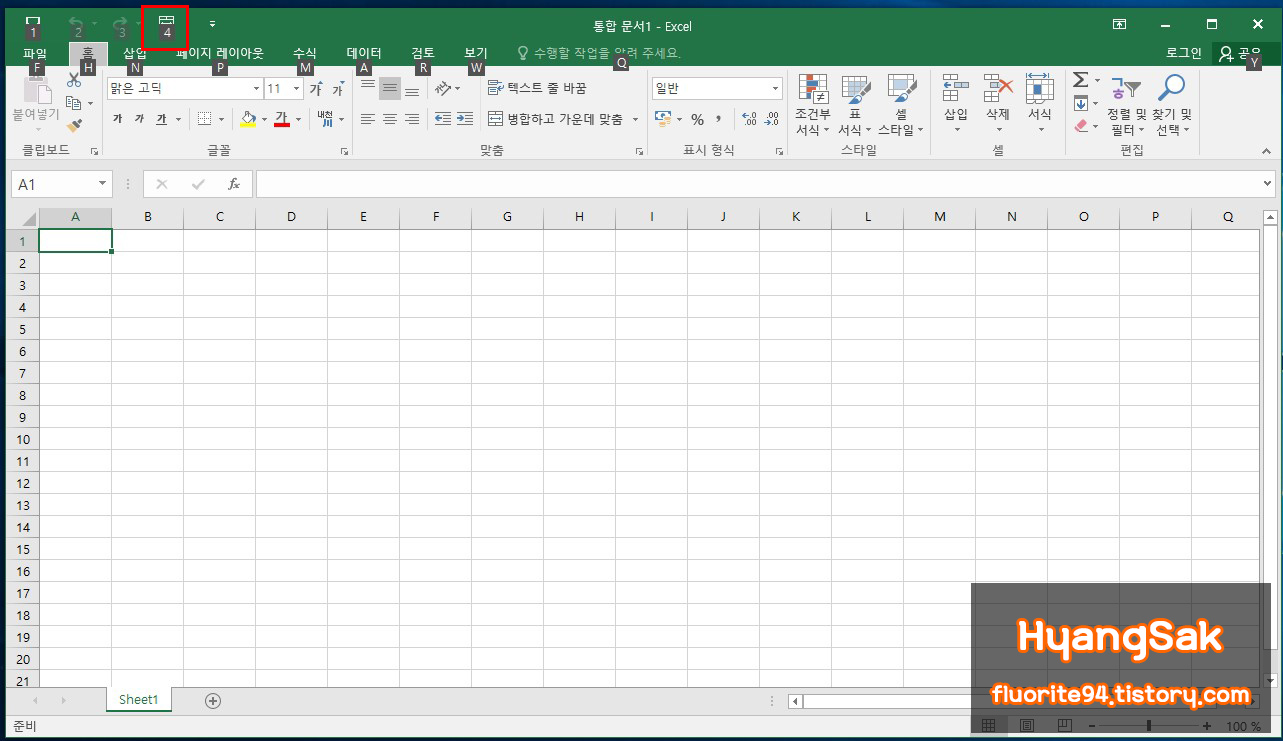Expand the formula bar chevron

tap(1268, 184)
